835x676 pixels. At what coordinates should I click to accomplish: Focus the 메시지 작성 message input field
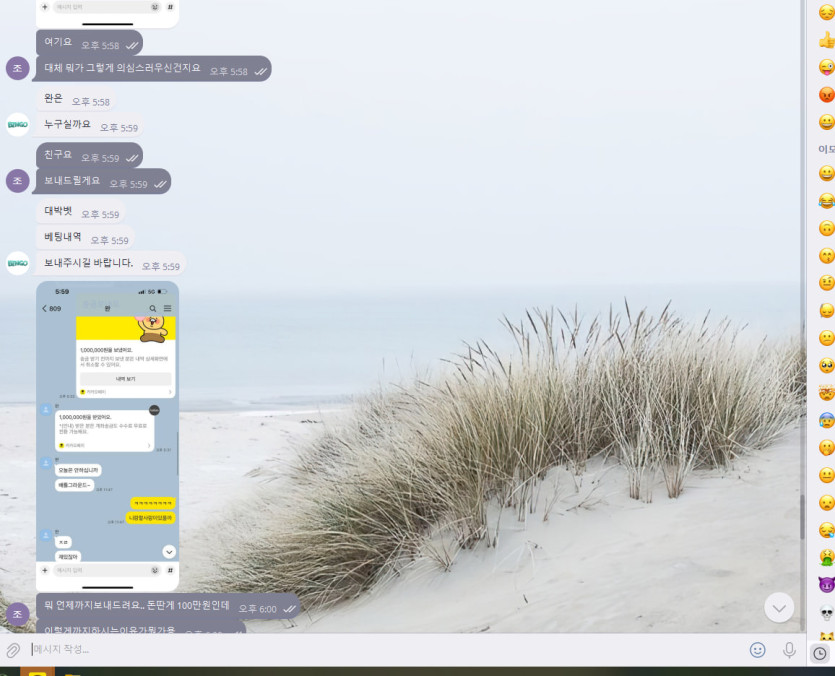pos(383,649)
